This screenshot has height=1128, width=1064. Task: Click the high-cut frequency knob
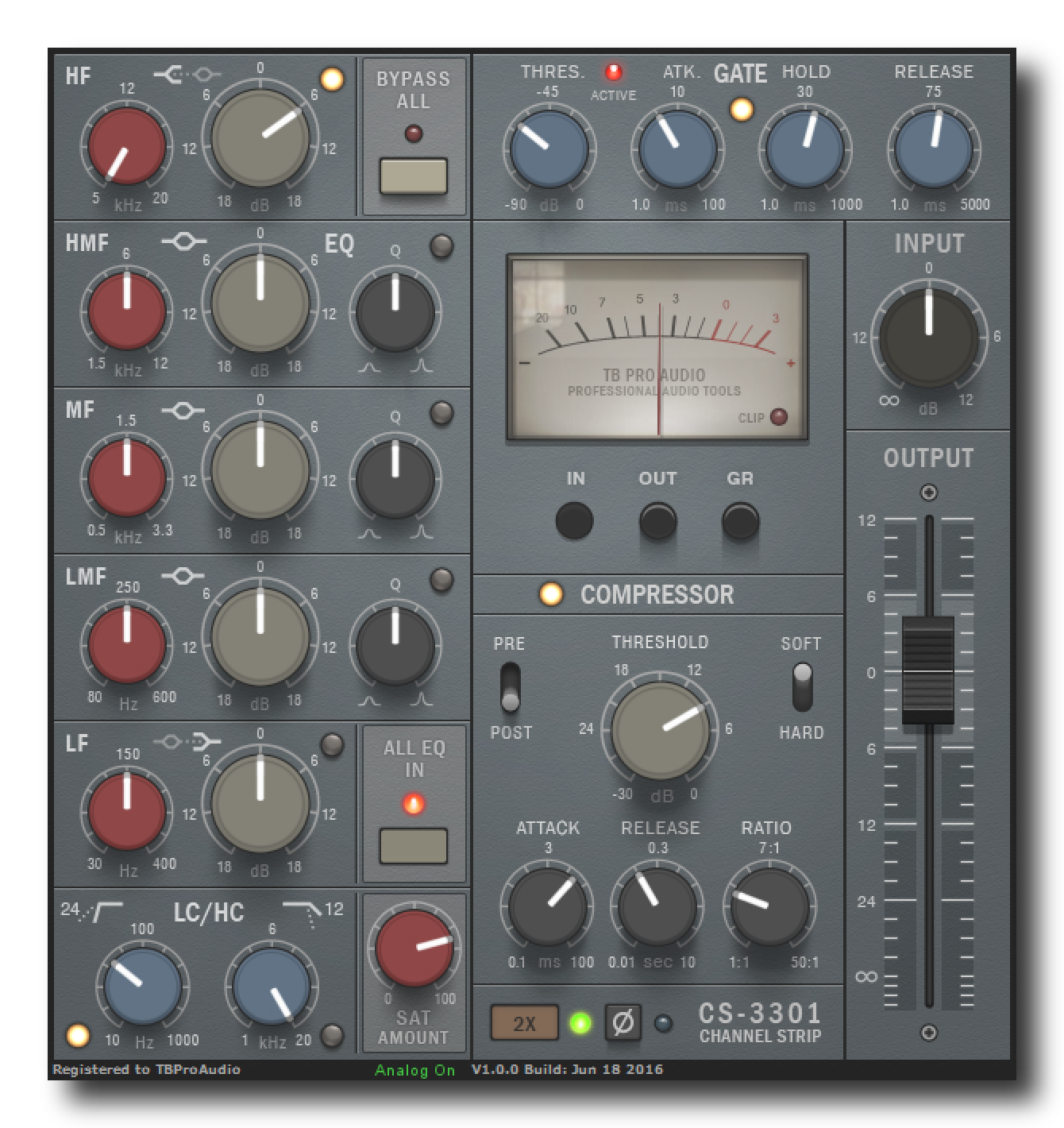(271, 987)
